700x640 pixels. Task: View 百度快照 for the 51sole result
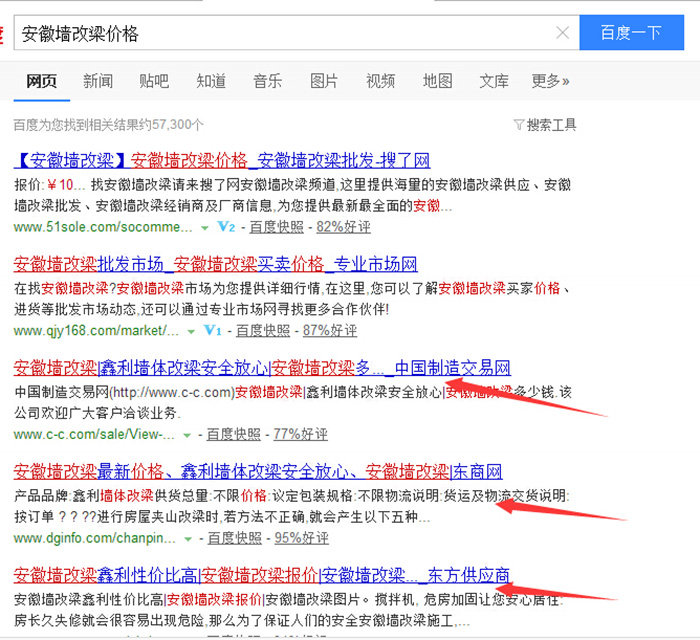(x=276, y=227)
